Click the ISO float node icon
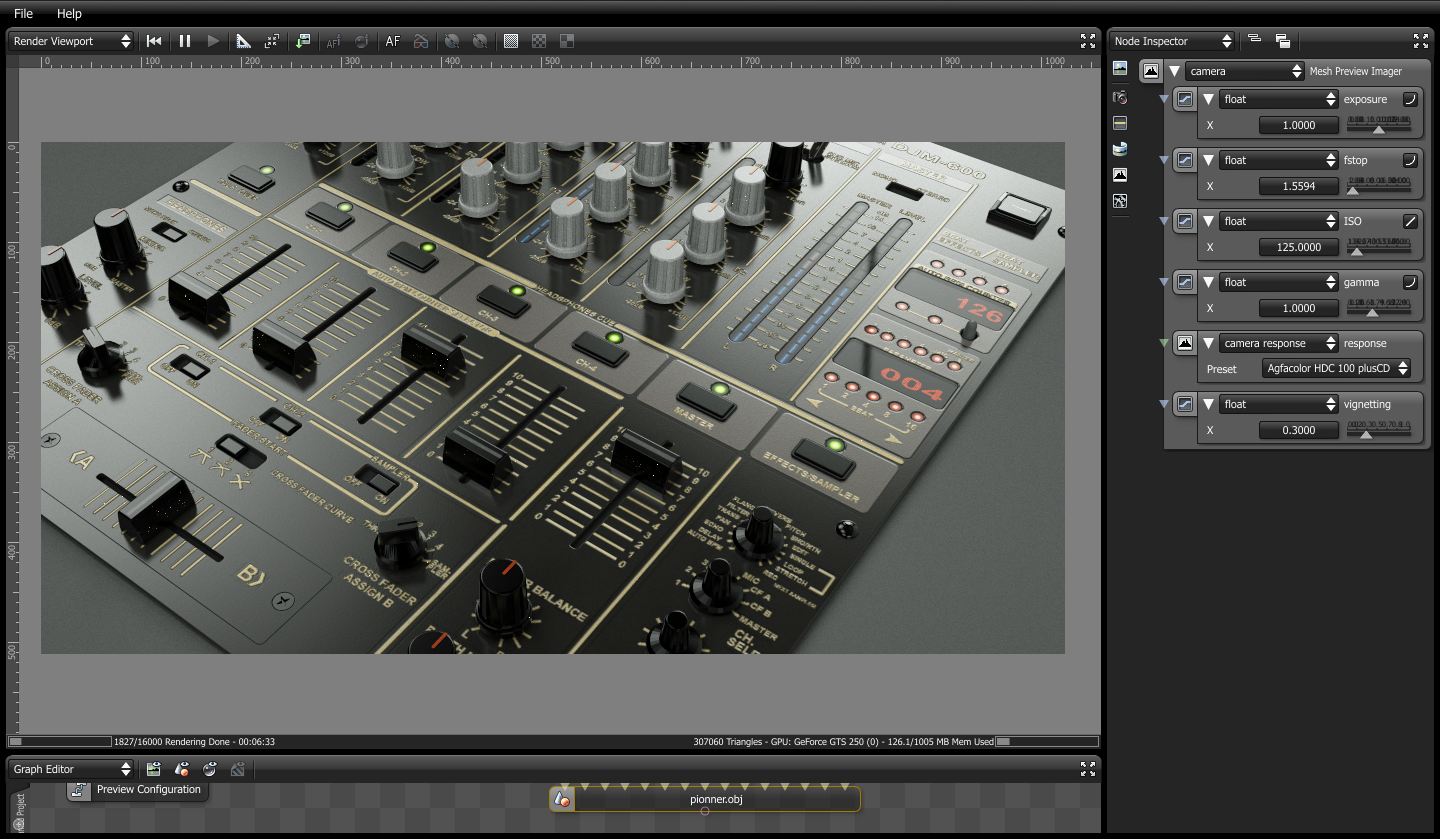 1185,221
